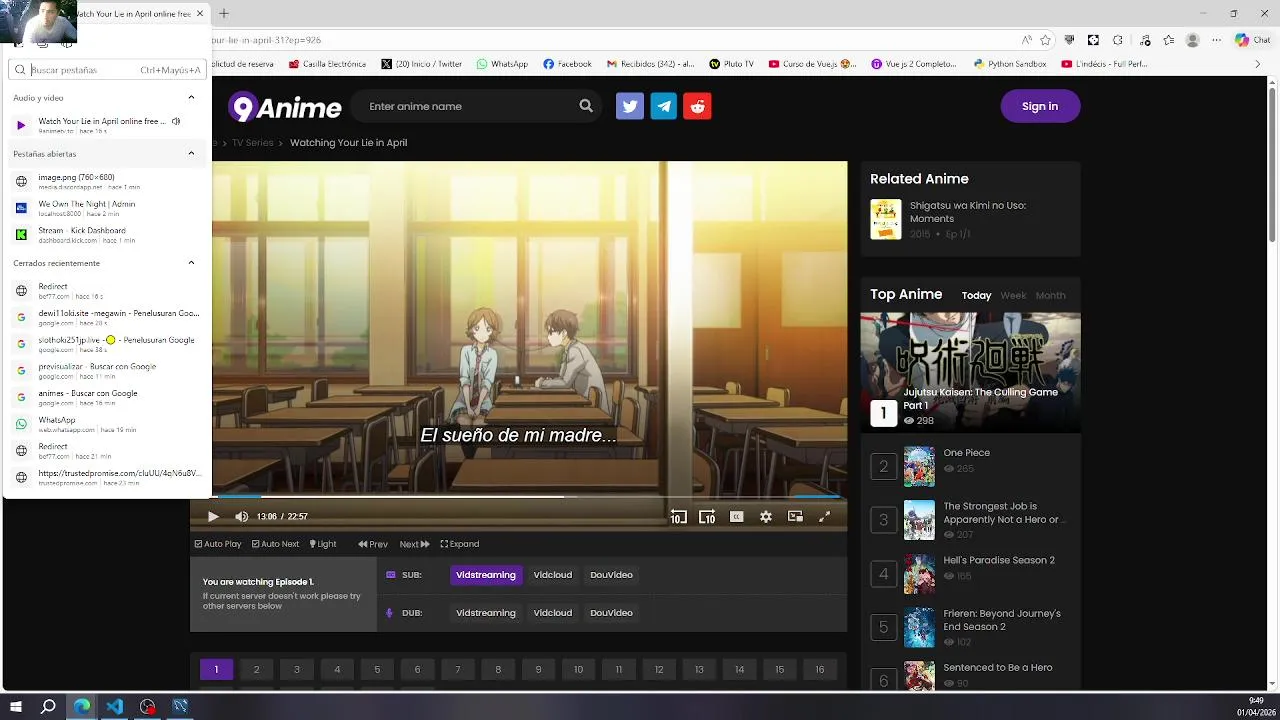Collapse the Audio y video section

pyautogui.click(x=191, y=98)
